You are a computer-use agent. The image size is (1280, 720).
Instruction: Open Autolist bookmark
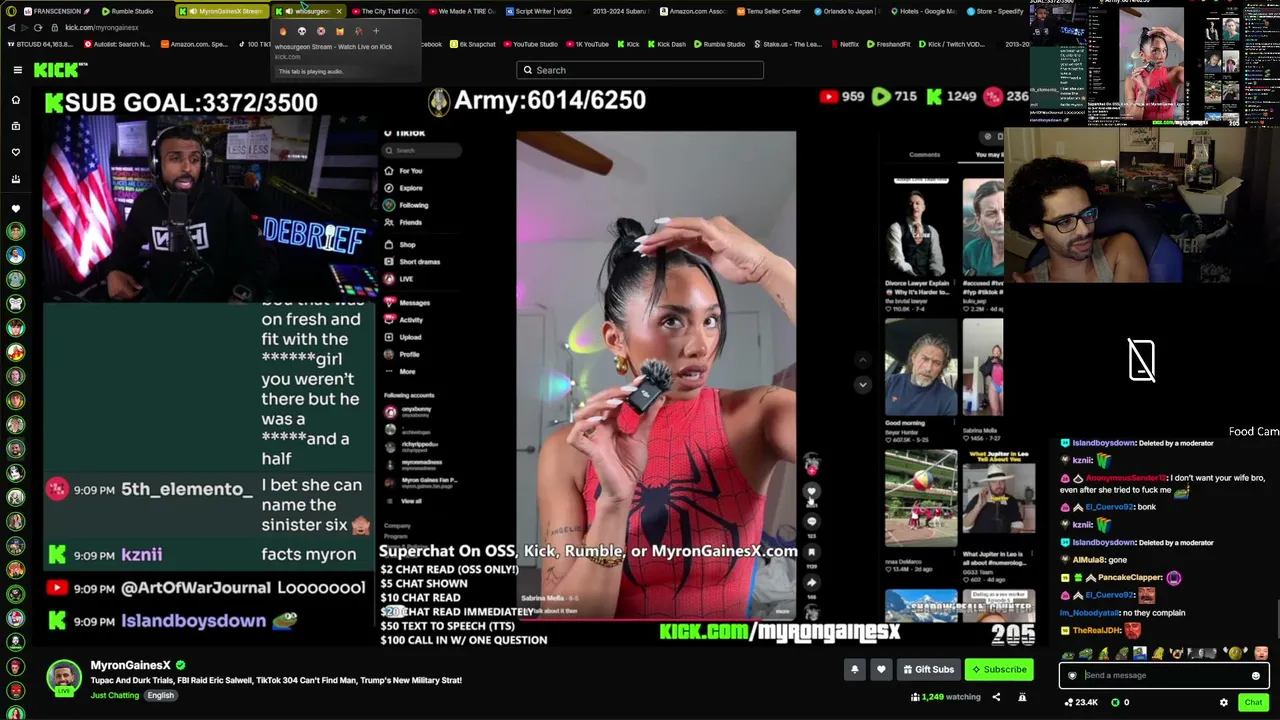click(x=115, y=44)
